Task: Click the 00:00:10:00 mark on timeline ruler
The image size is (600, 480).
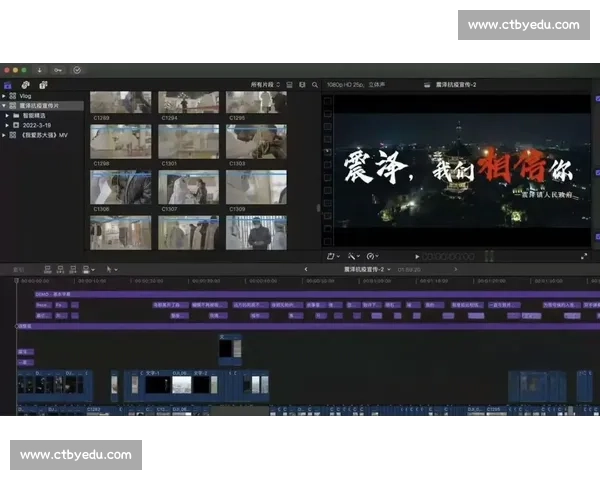Action: (x=92, y=281)
